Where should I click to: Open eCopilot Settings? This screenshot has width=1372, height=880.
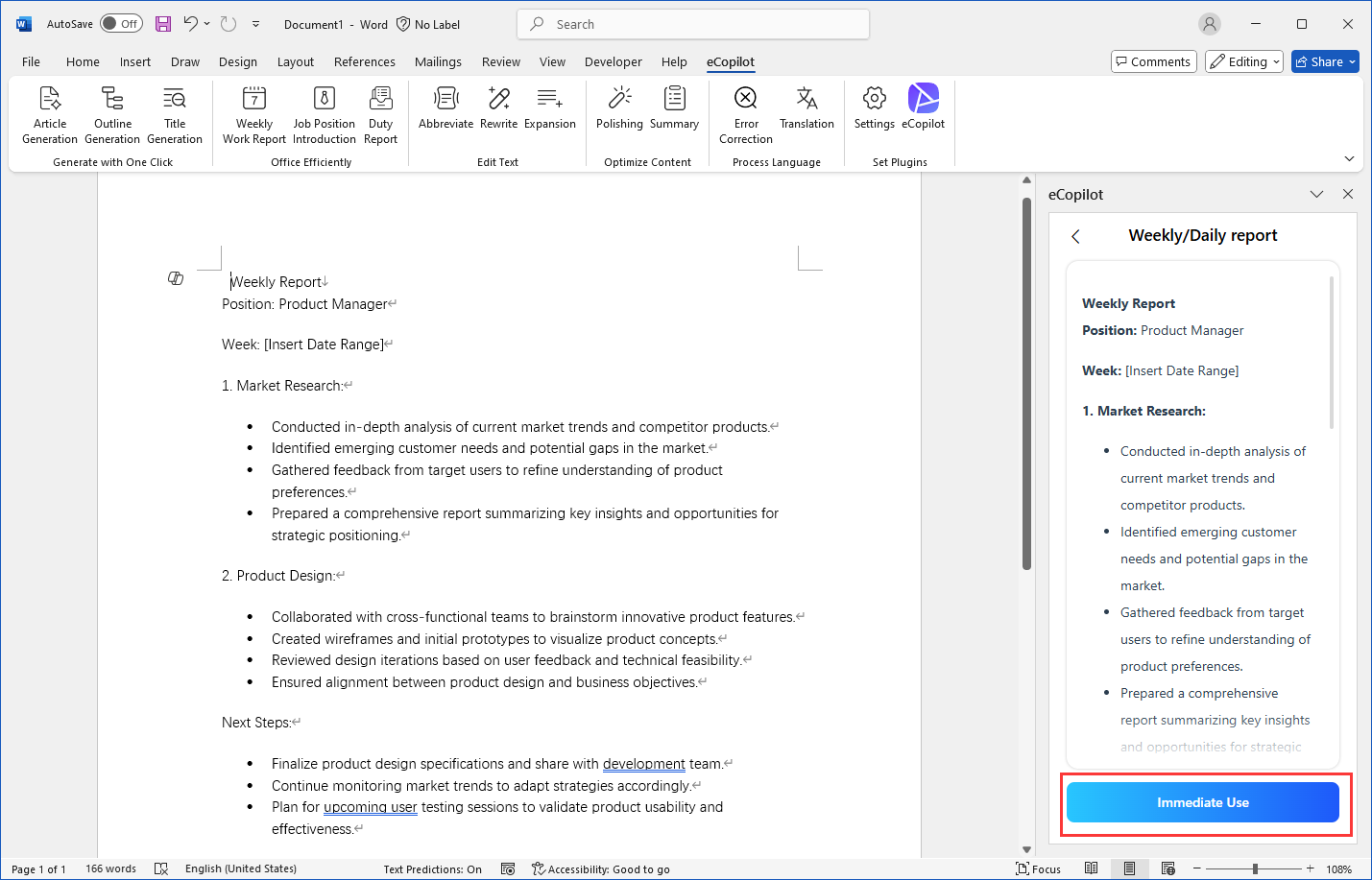(873, 107)
